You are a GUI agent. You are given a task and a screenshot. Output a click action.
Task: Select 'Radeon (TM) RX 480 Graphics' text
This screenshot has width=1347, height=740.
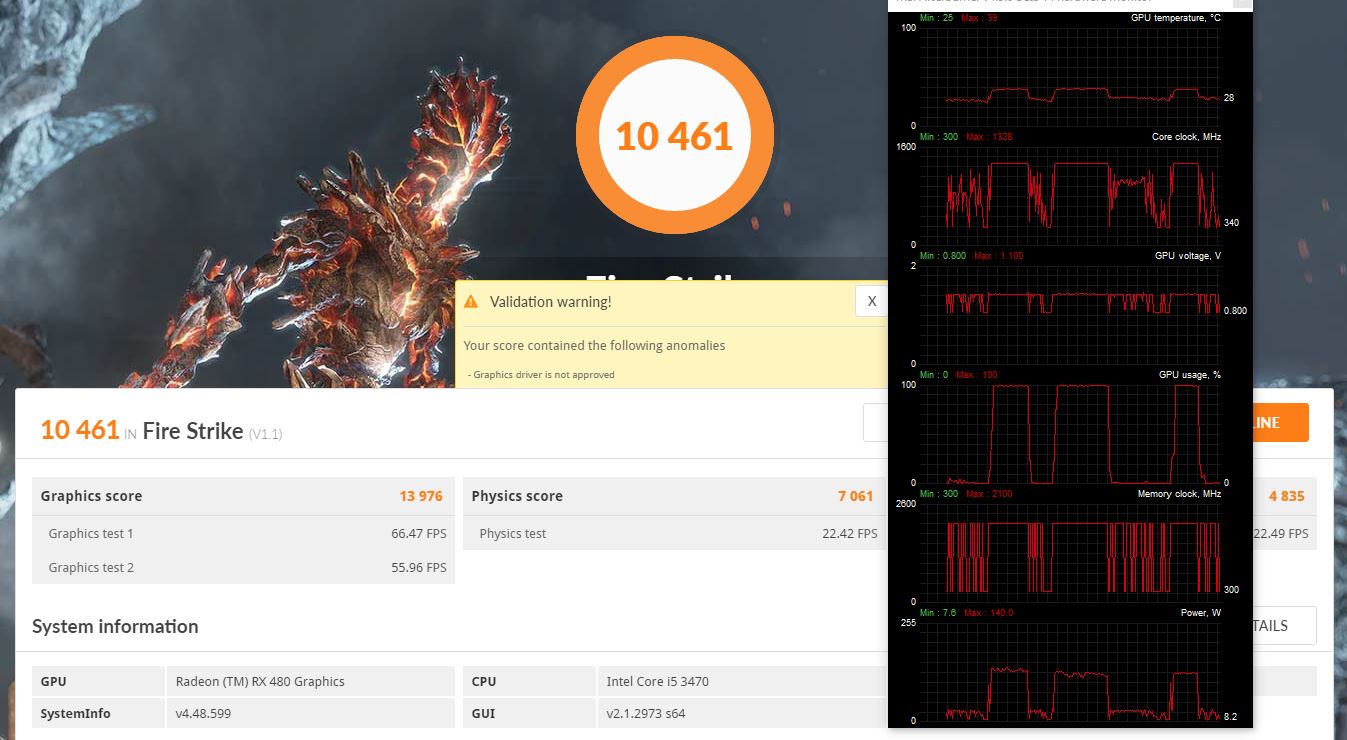coord(260,681)
